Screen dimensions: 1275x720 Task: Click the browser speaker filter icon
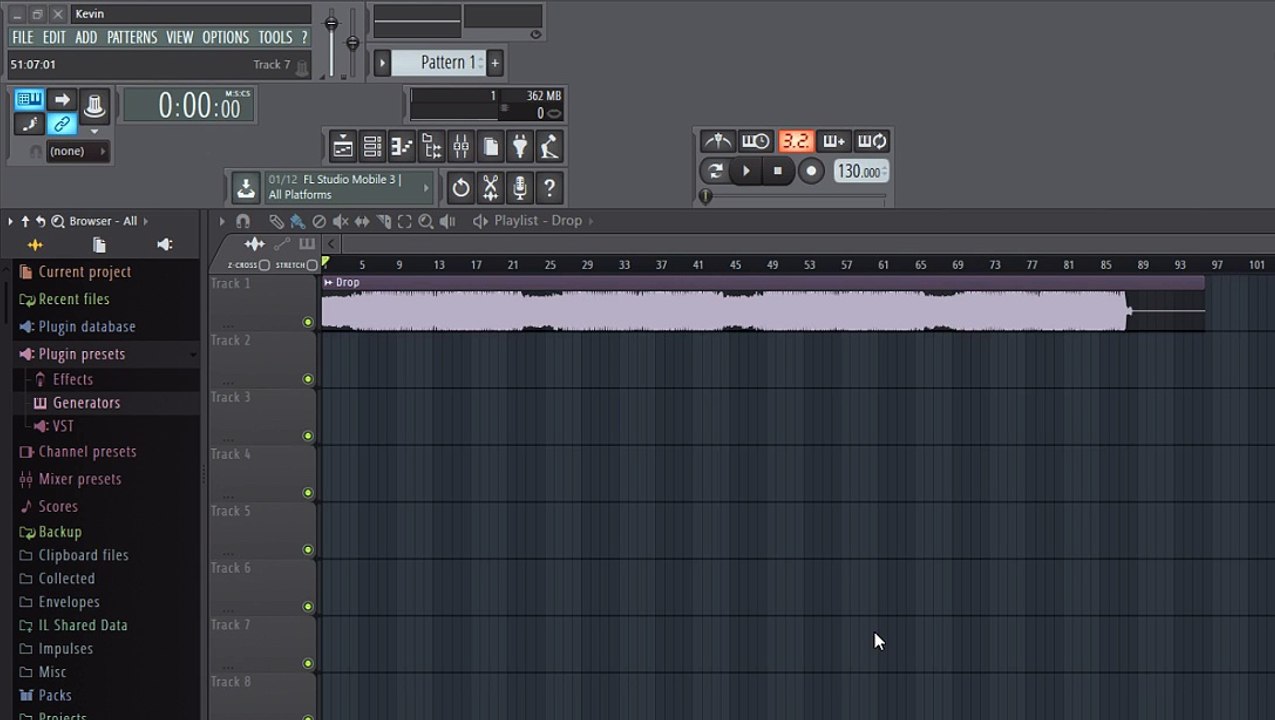pyautogui.click(x=165, y=245)
